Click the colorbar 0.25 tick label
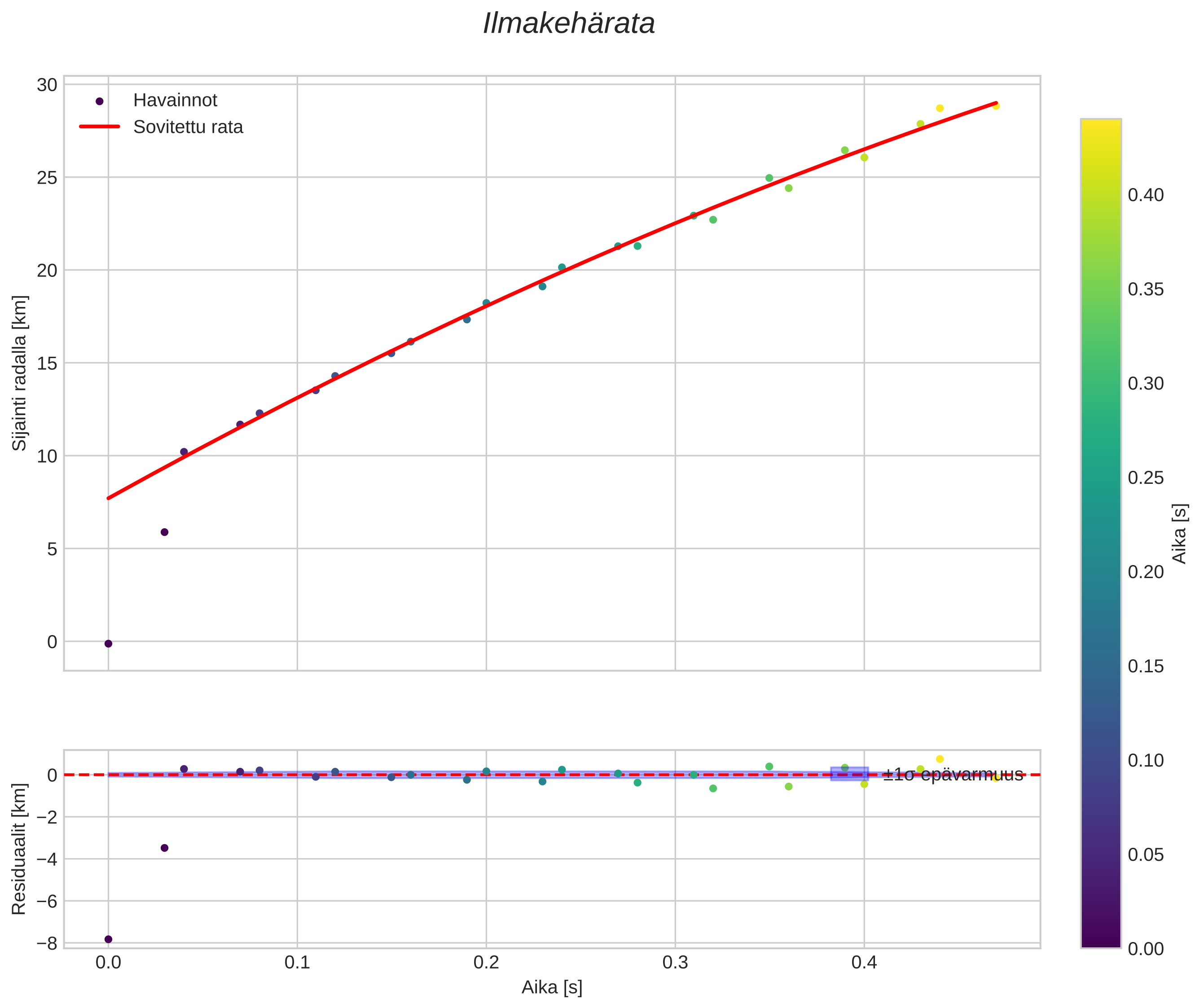This screenshot has height=1008, width=1200. click(x=1146, y=478)
